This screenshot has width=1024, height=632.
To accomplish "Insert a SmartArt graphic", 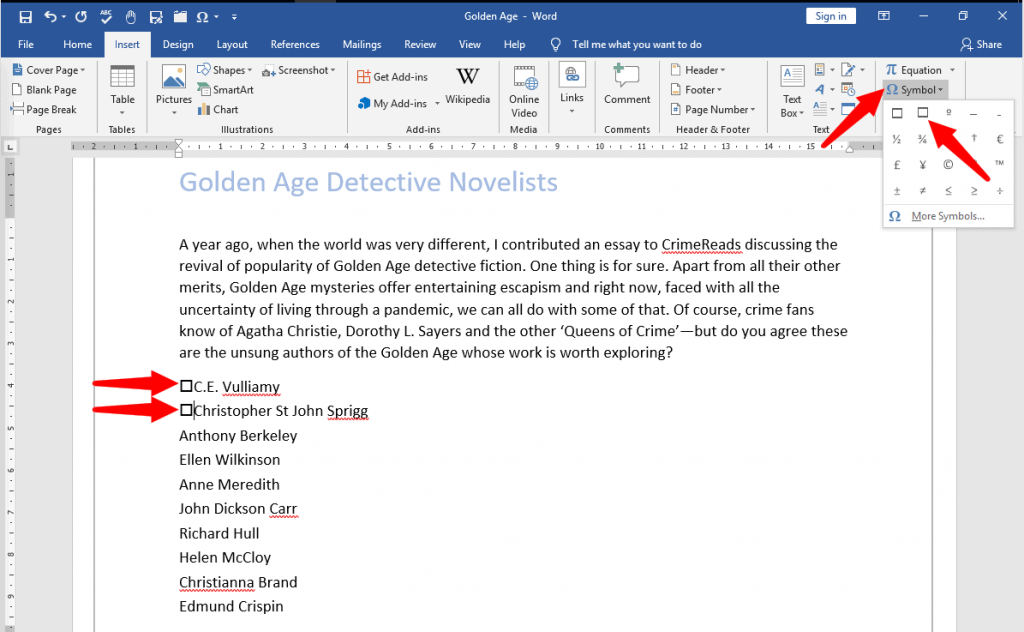I will pos(225,89).
